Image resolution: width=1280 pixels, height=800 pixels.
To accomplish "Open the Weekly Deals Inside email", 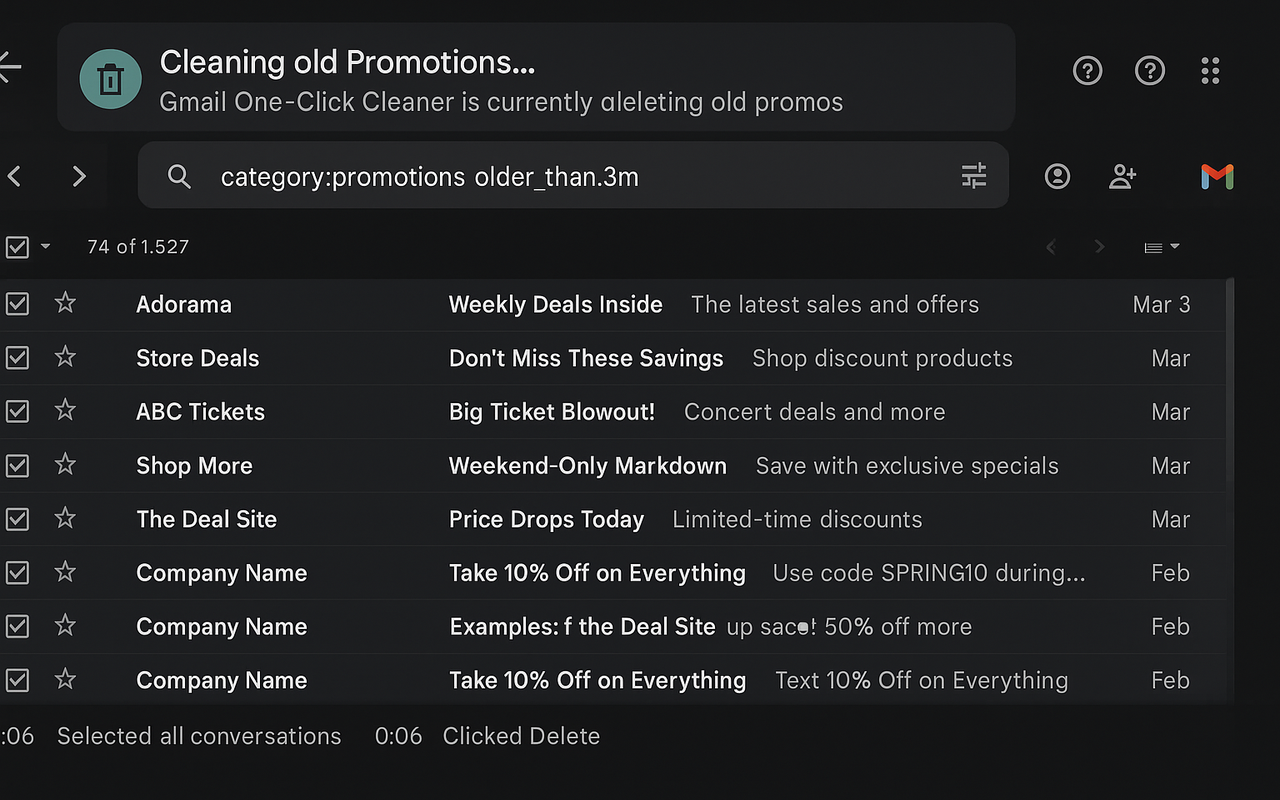I will coord(556,304).
